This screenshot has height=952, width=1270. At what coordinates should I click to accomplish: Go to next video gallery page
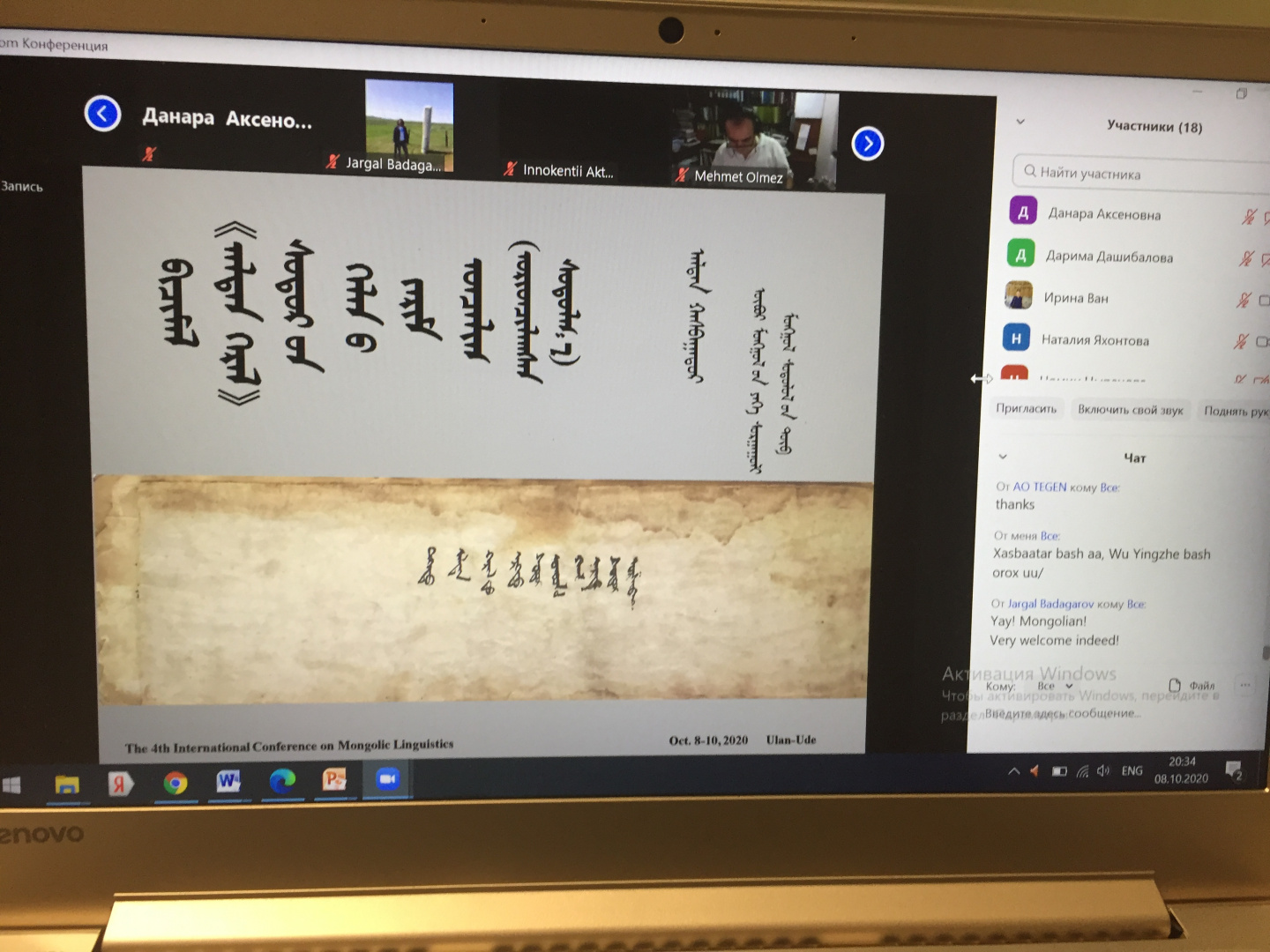(x=868, y=144)
